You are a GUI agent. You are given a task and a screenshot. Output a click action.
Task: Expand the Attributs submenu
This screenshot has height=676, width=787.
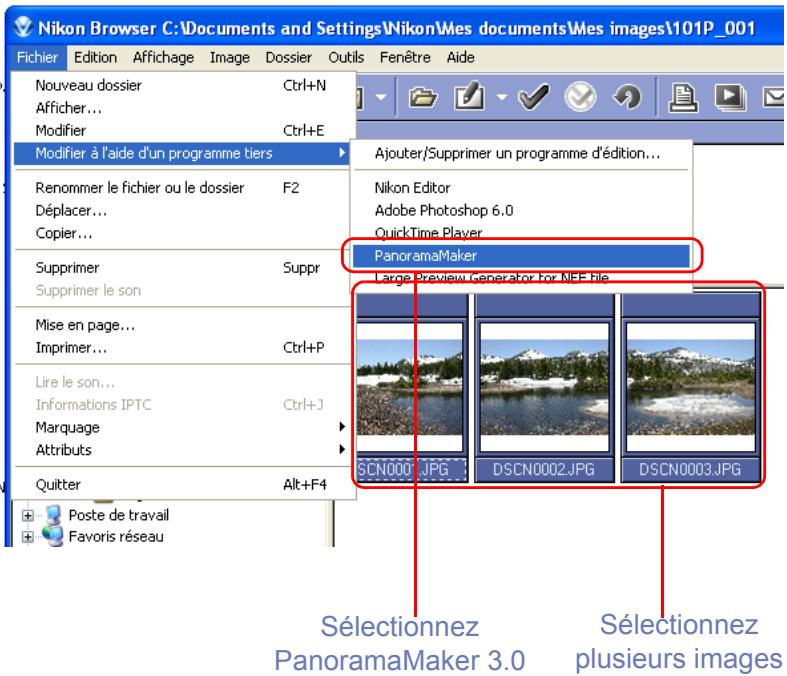(x=182, y=450)
